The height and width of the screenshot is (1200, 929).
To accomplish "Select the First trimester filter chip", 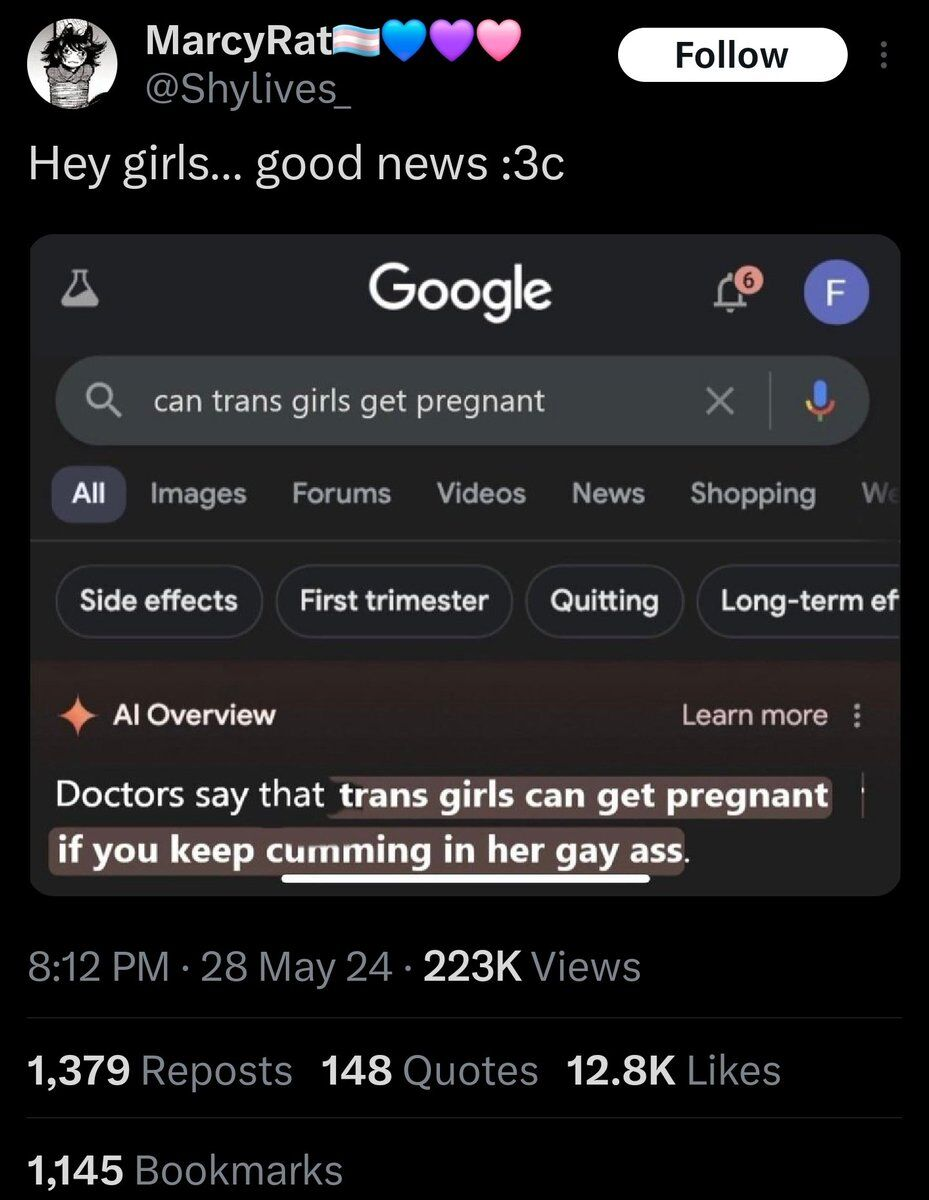I will pyautogui.click(x=394, y=600).
